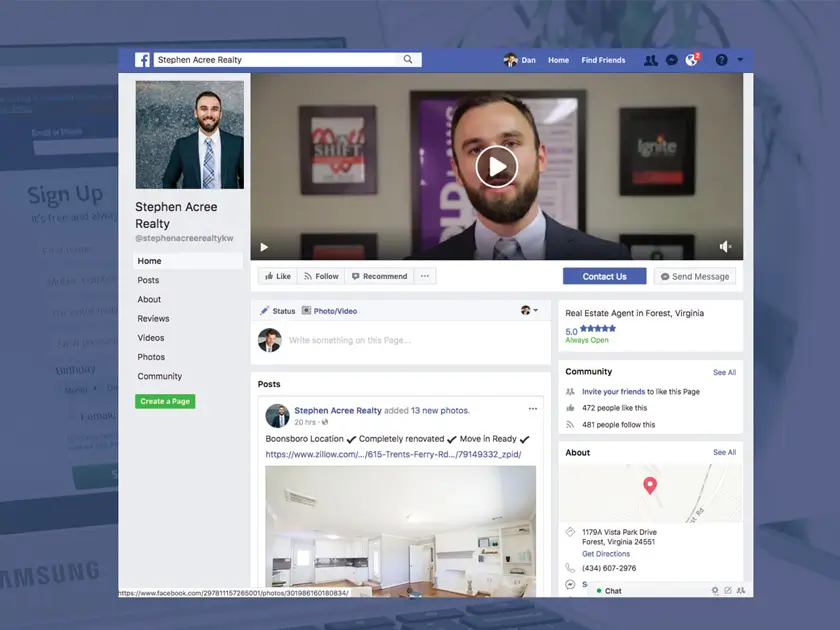Image resolution: width=840 pixels, height=630 pixels.
Task: Follow the Stephen Acree Realty page
Action: pos(321,276)
